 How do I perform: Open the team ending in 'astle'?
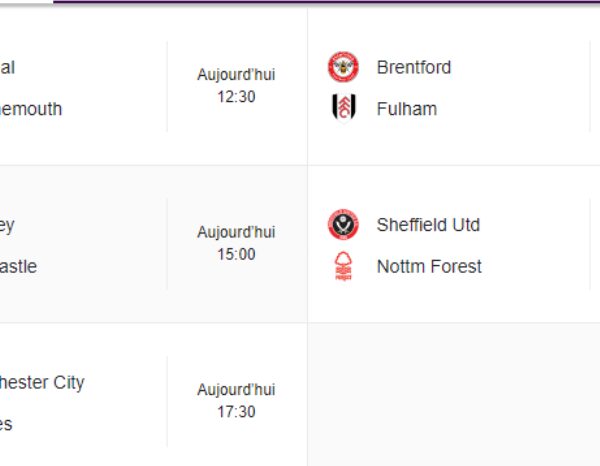18,266
